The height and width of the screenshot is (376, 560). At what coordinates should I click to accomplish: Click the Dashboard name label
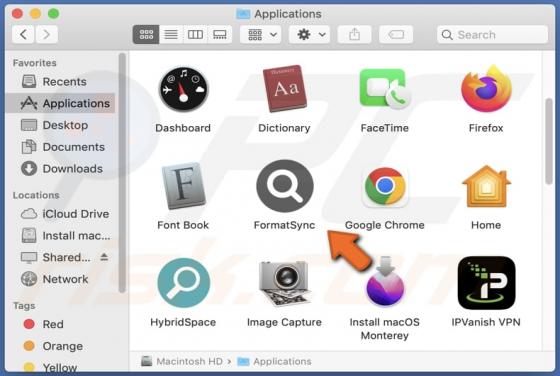(x=183, y=128)
